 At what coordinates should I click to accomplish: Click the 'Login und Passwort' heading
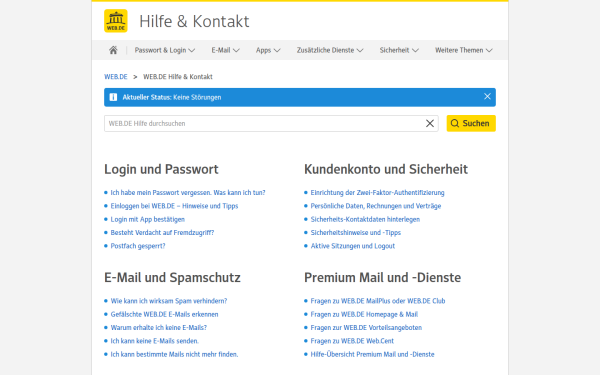[161, 169]
